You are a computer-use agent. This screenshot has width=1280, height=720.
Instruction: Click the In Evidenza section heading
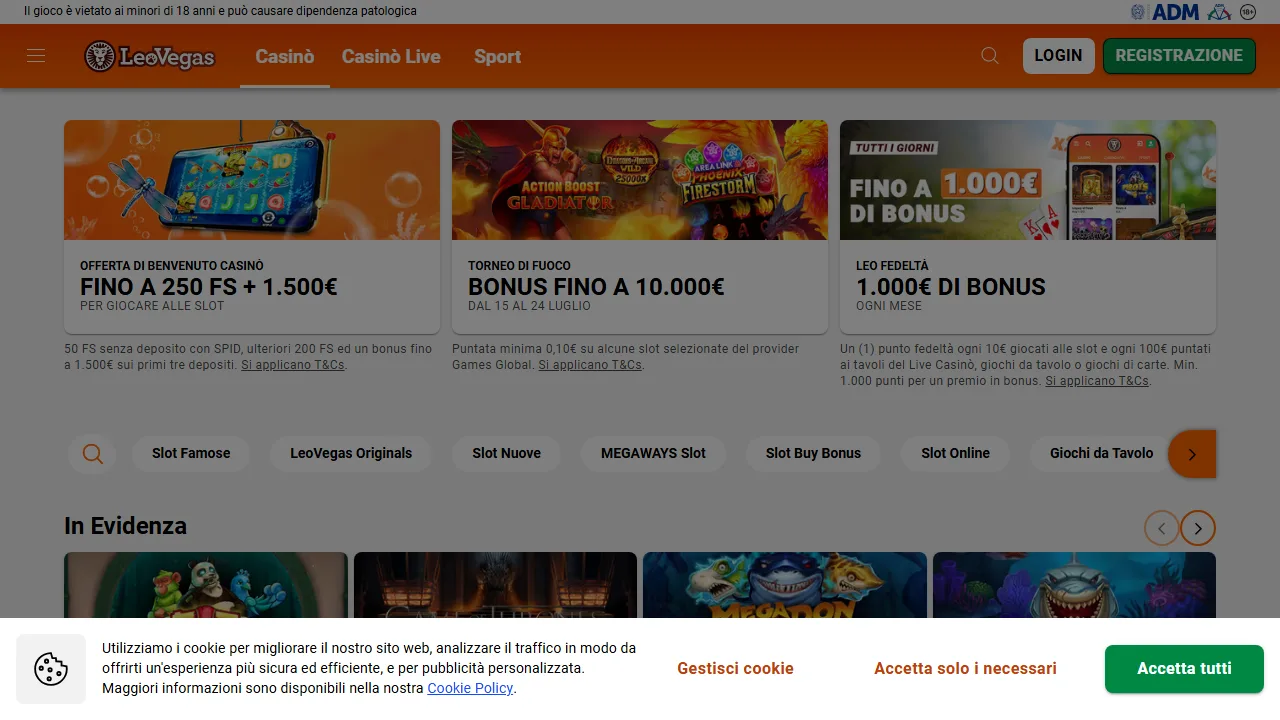click(125, 526)
